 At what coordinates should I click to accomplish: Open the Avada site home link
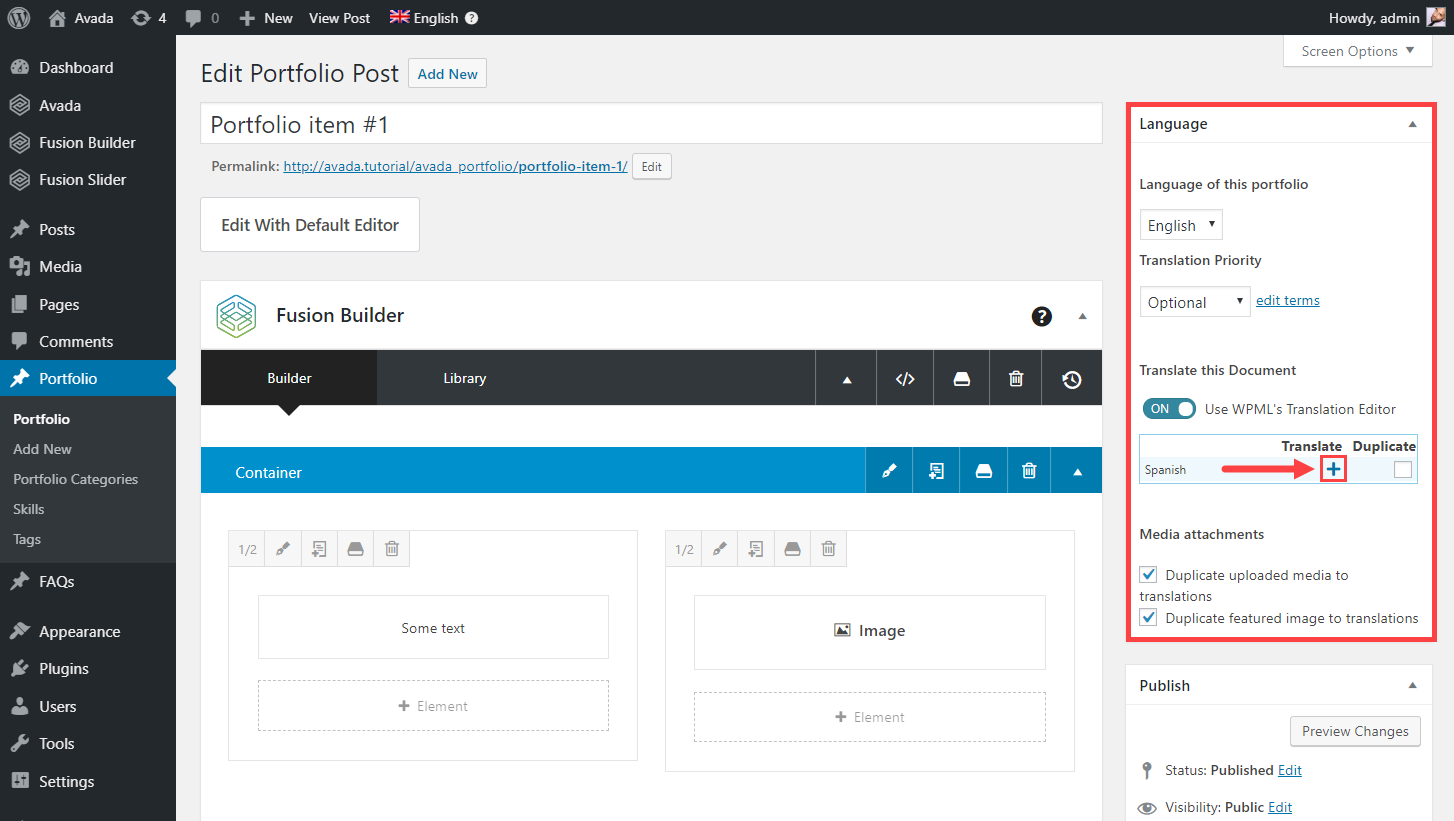[x=81, y=18]
